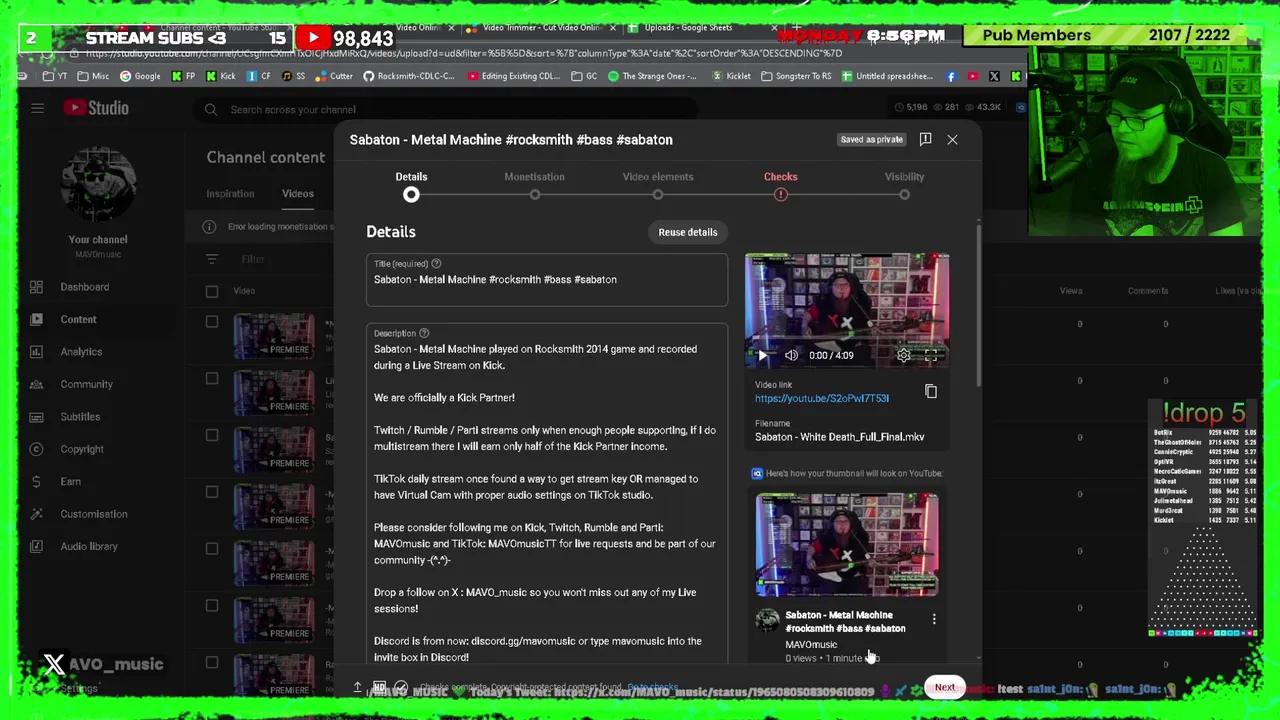Open the Kicklet bookmark
The image size is (1280, 720).
731,76
